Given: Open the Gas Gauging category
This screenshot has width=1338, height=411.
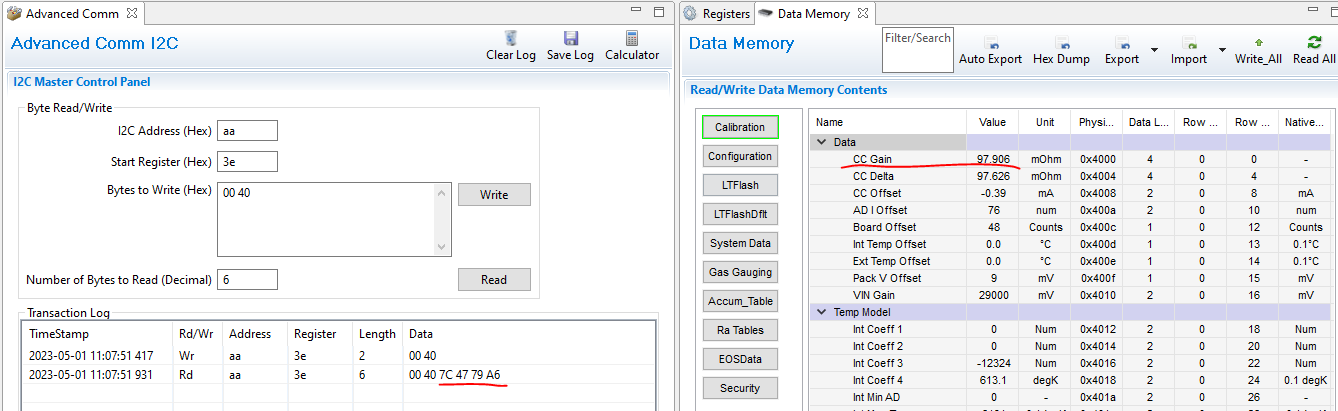Looking at the screenshot, I should click(740, 272).
